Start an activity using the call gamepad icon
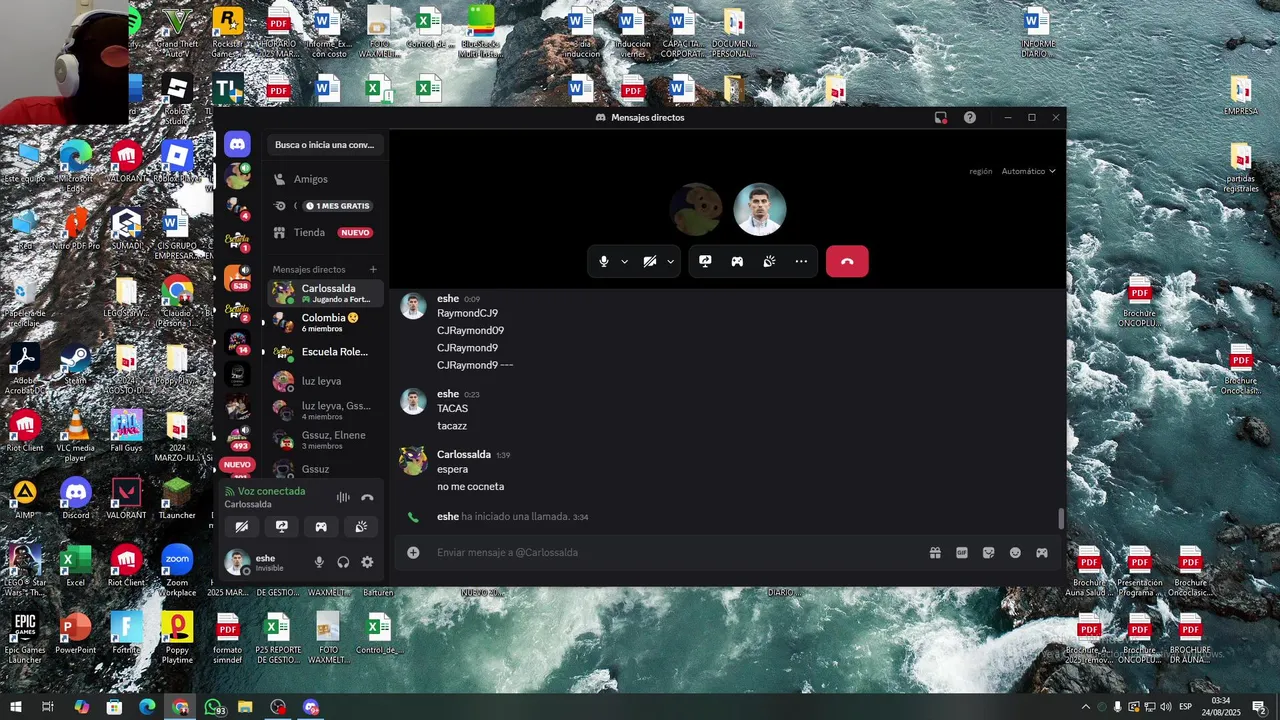 coord(737,261)
